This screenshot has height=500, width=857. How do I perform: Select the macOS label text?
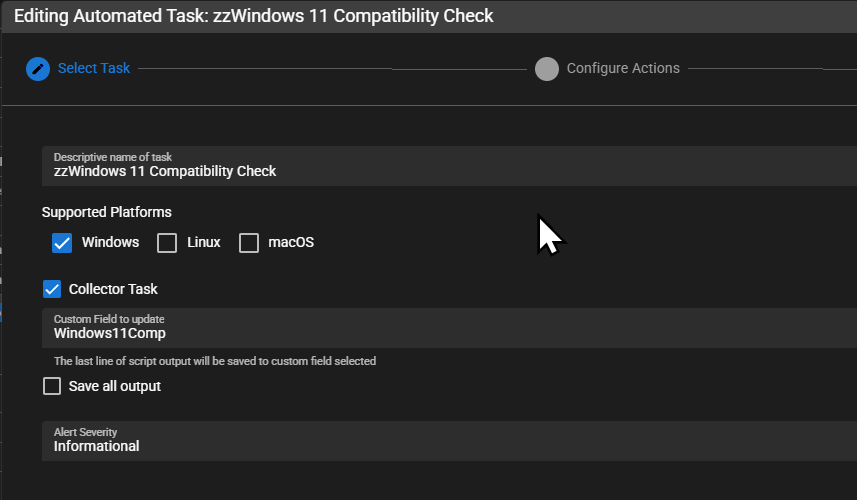[291, 242]
